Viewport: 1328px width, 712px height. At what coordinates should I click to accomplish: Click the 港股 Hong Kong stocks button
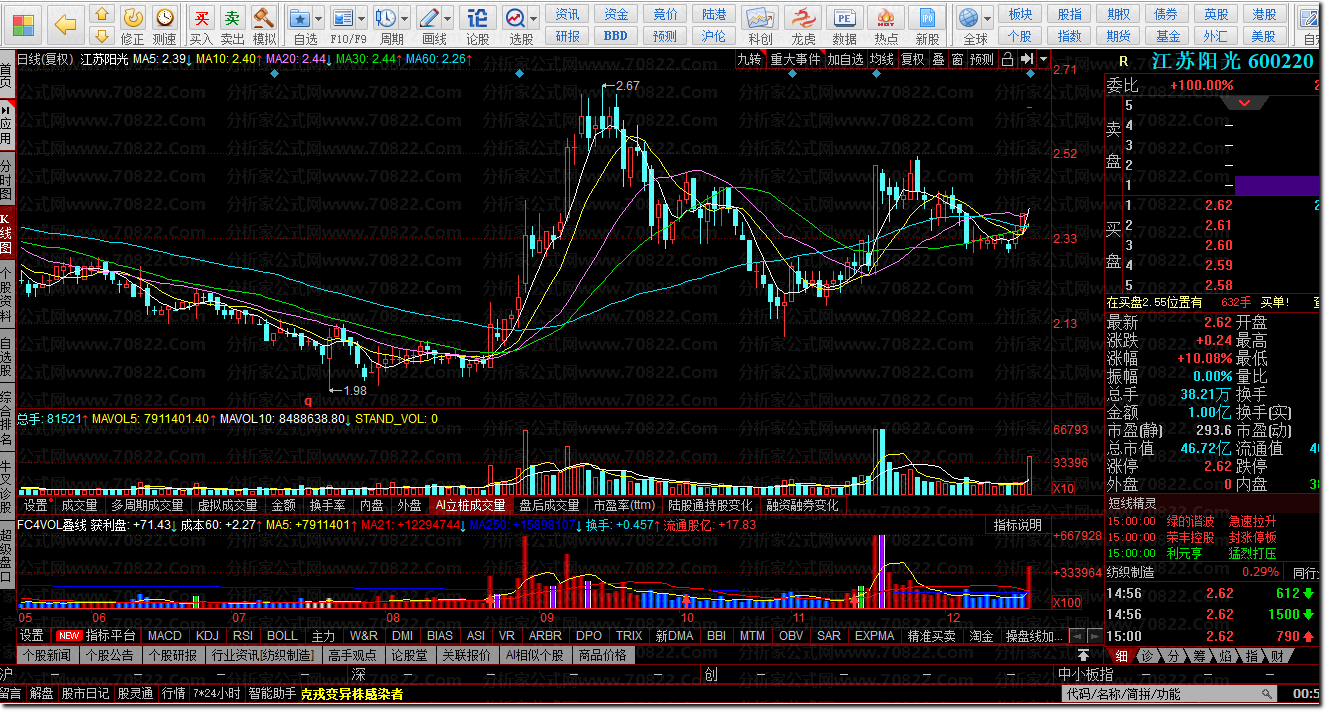[1264, 14]
